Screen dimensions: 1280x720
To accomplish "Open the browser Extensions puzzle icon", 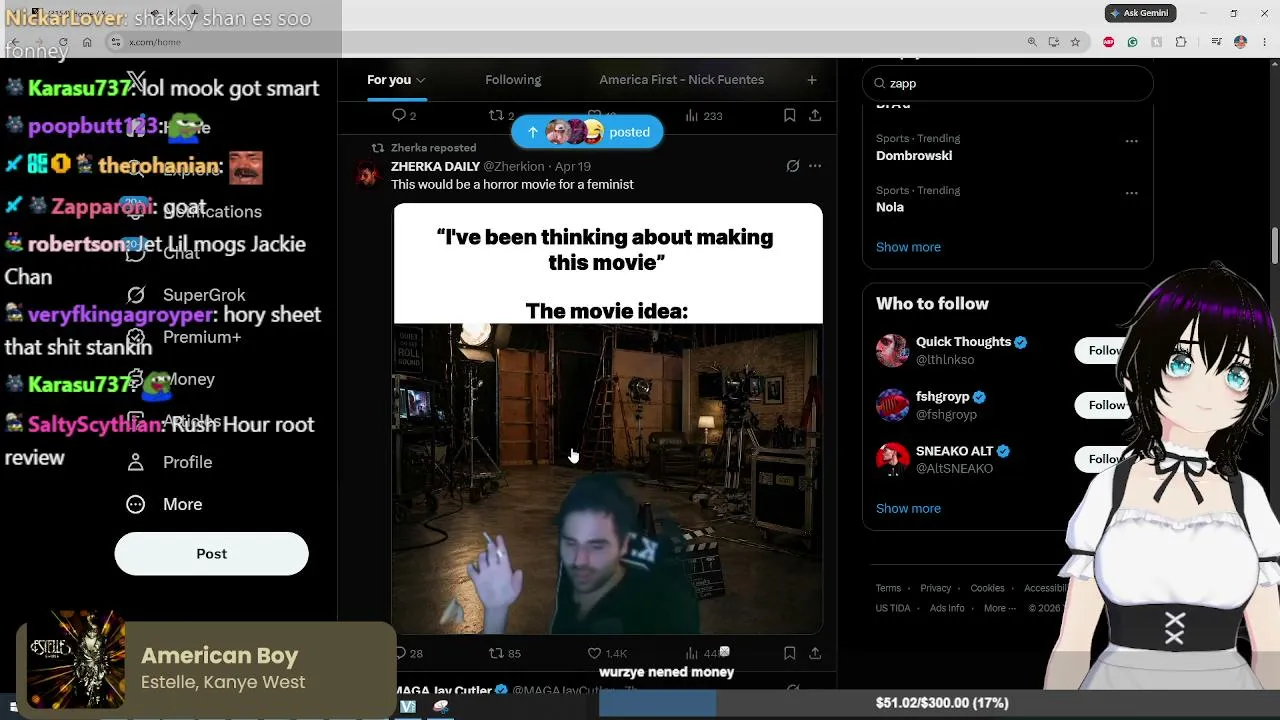I will tap(1181, 42).
